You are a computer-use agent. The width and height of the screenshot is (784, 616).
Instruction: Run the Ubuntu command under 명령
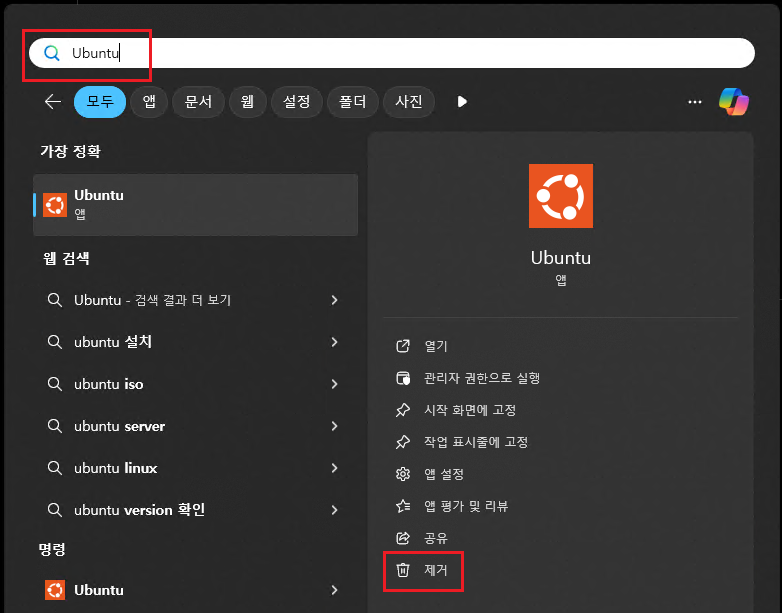pos(196,590)
